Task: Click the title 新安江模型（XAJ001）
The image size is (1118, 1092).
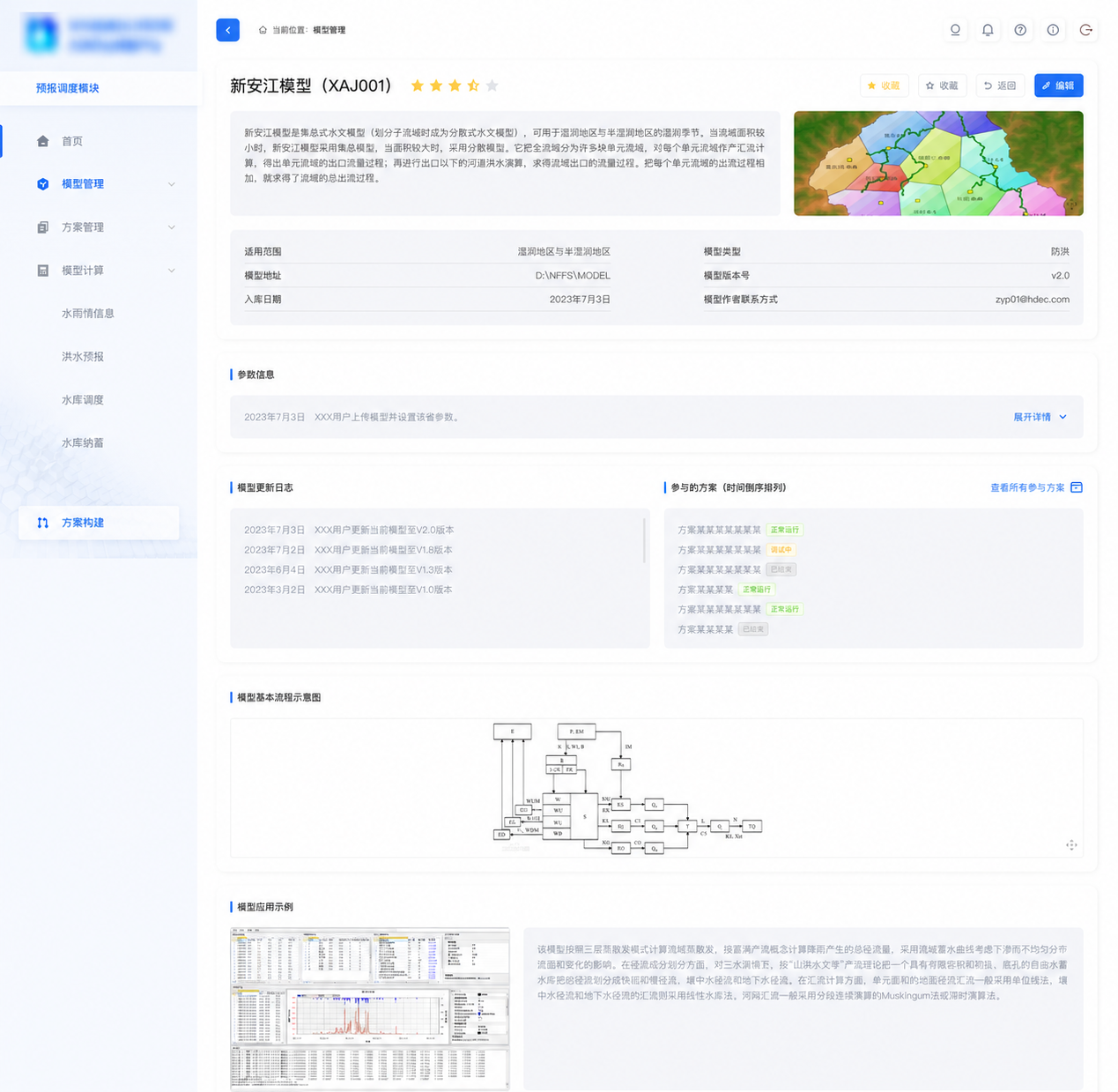Action: click(x=311, y=85)
